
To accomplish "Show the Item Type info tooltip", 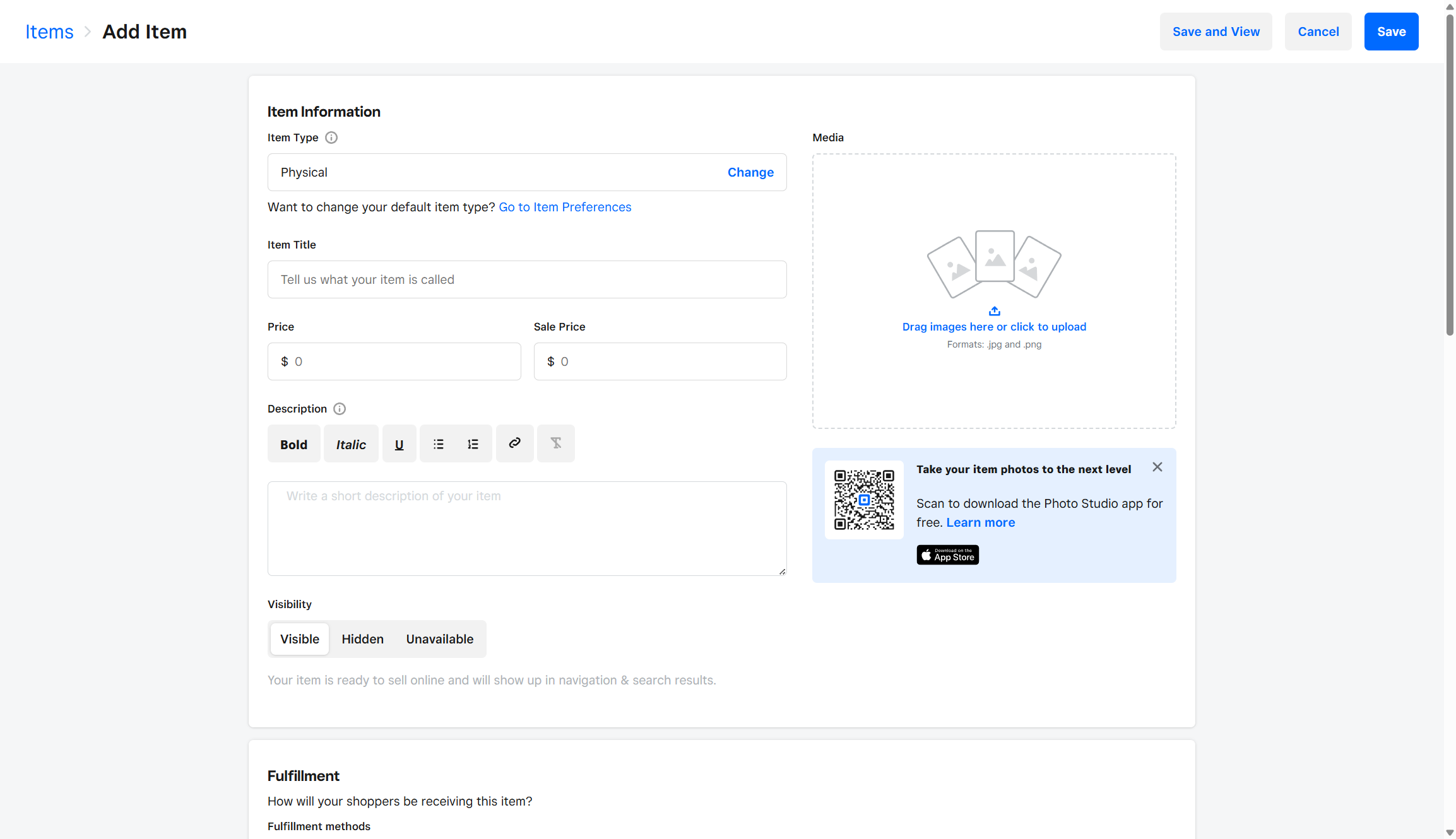I will (x=331, y=137).
